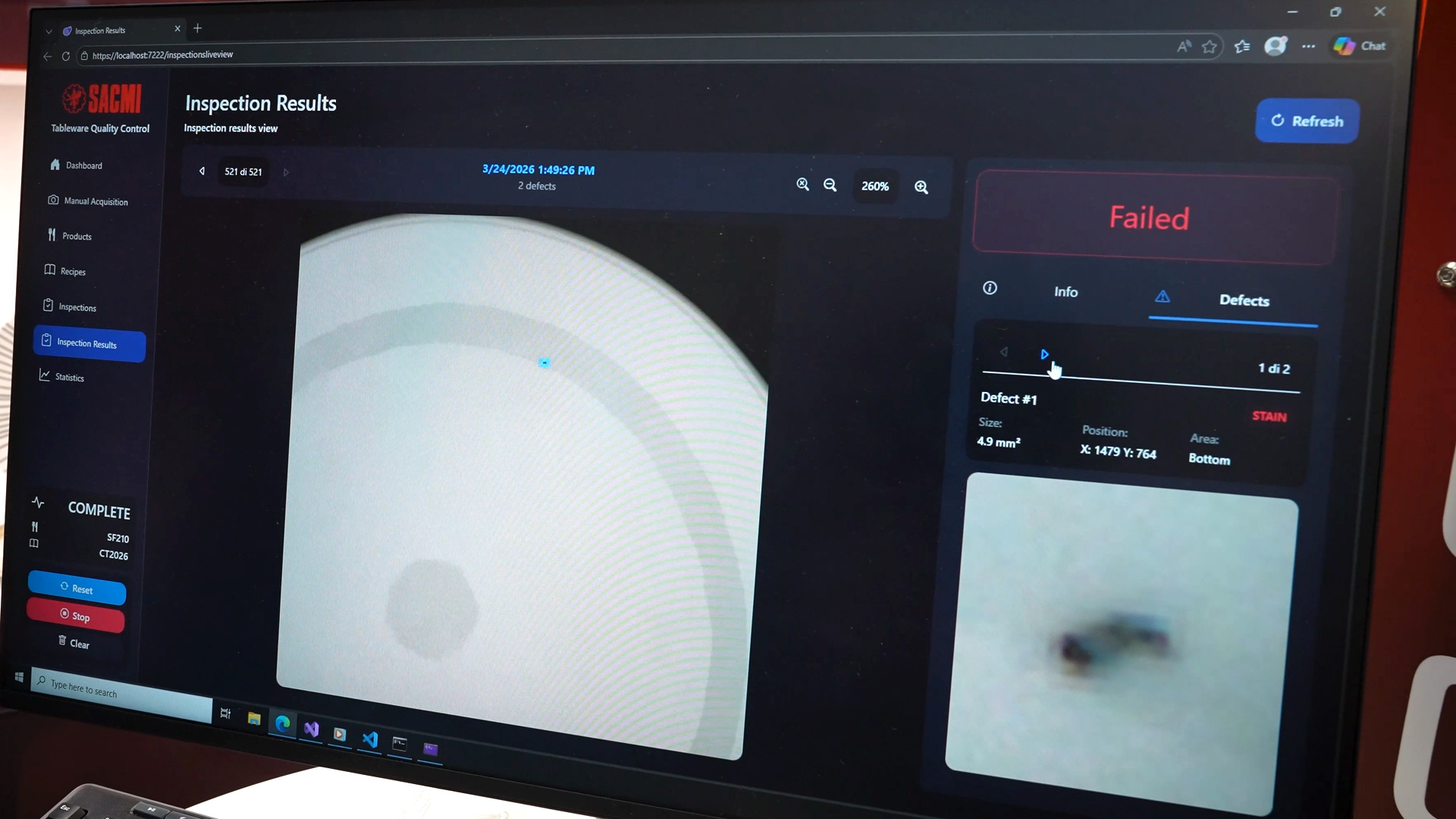This screenshot has height=819, width=1456.
Task: Open the vertical tabs chevron in Edge
Action: click(x=48, y=30)
